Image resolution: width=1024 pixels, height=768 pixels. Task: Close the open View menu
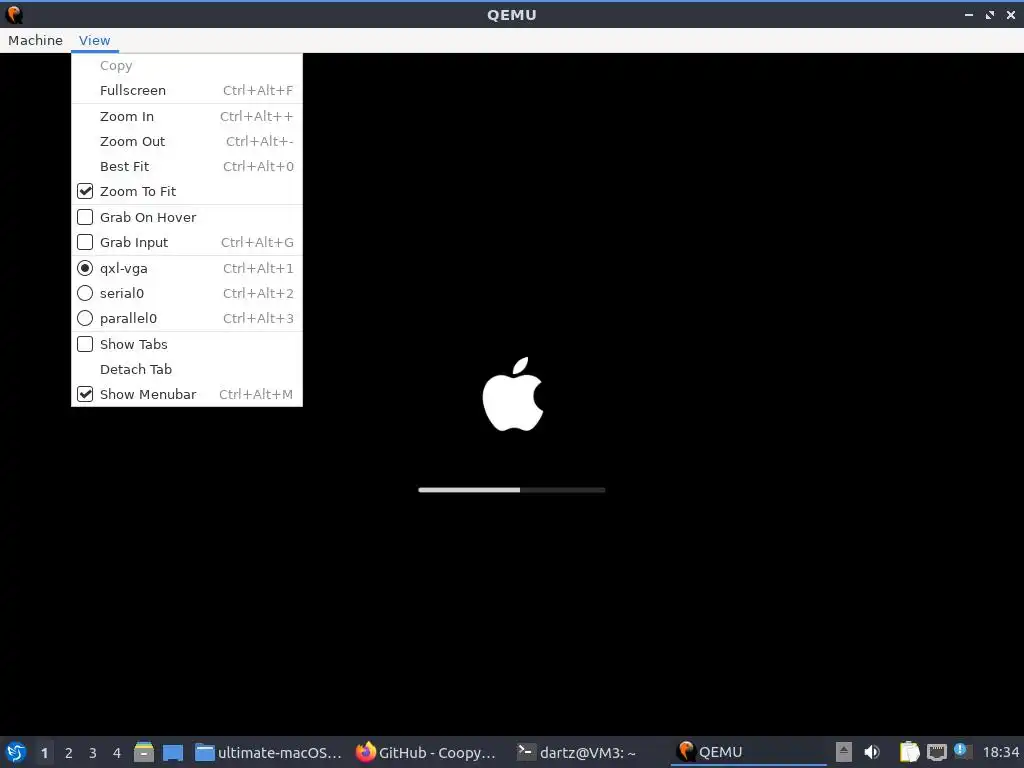[x=95, y=40]
